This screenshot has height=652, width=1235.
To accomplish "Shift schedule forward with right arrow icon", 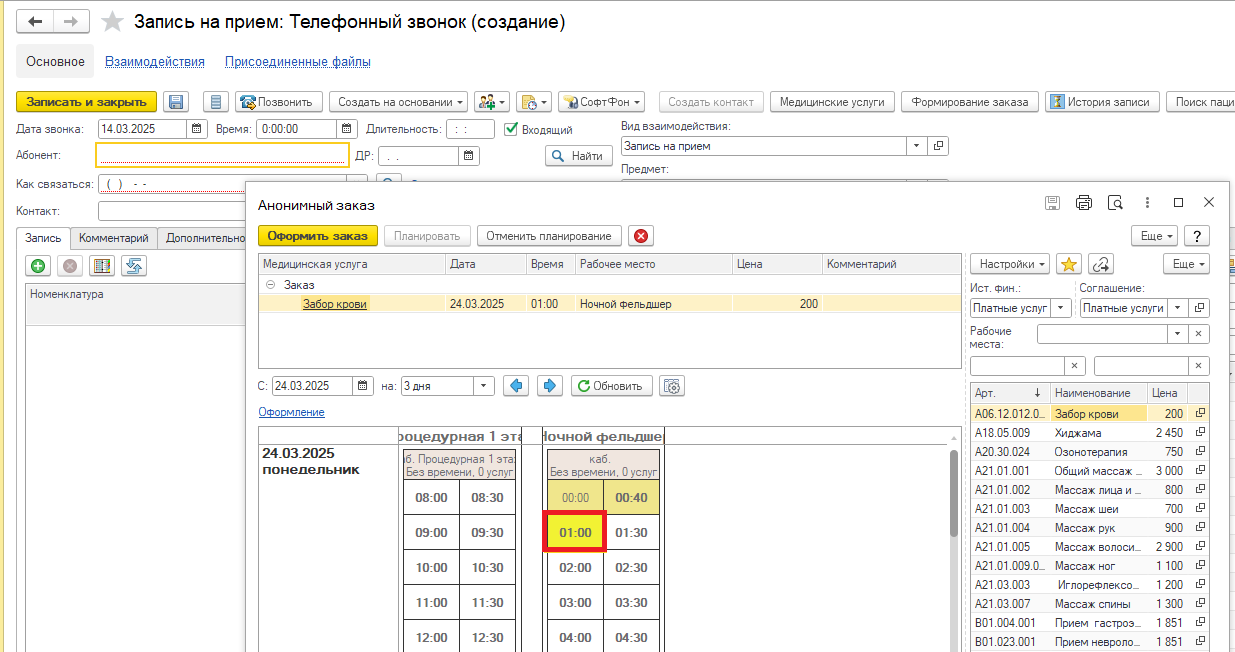I will coord(549,386).
